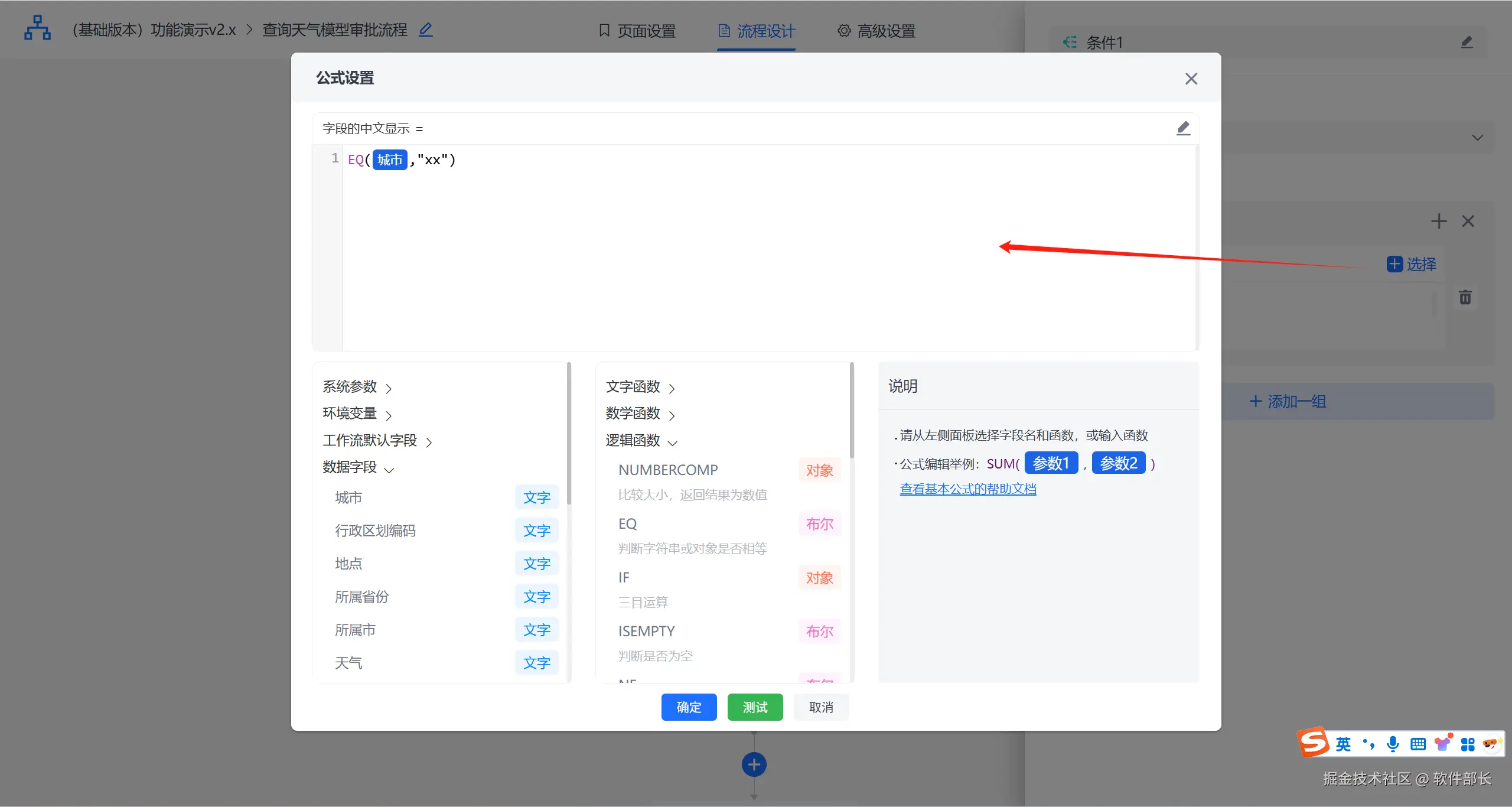This screenshot has width=1512, height=807.
Task: Click the 添加一组 button
Action: 1288,402
